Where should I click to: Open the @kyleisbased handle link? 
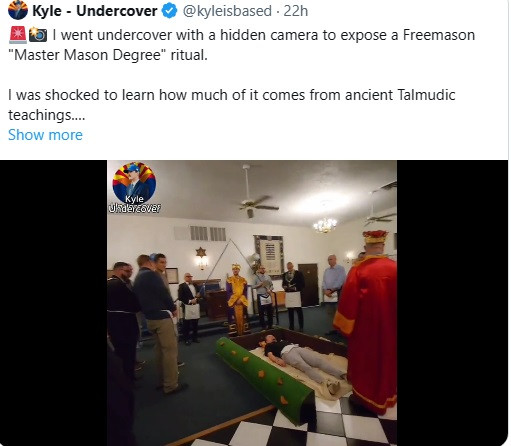[x=227, y=11]
